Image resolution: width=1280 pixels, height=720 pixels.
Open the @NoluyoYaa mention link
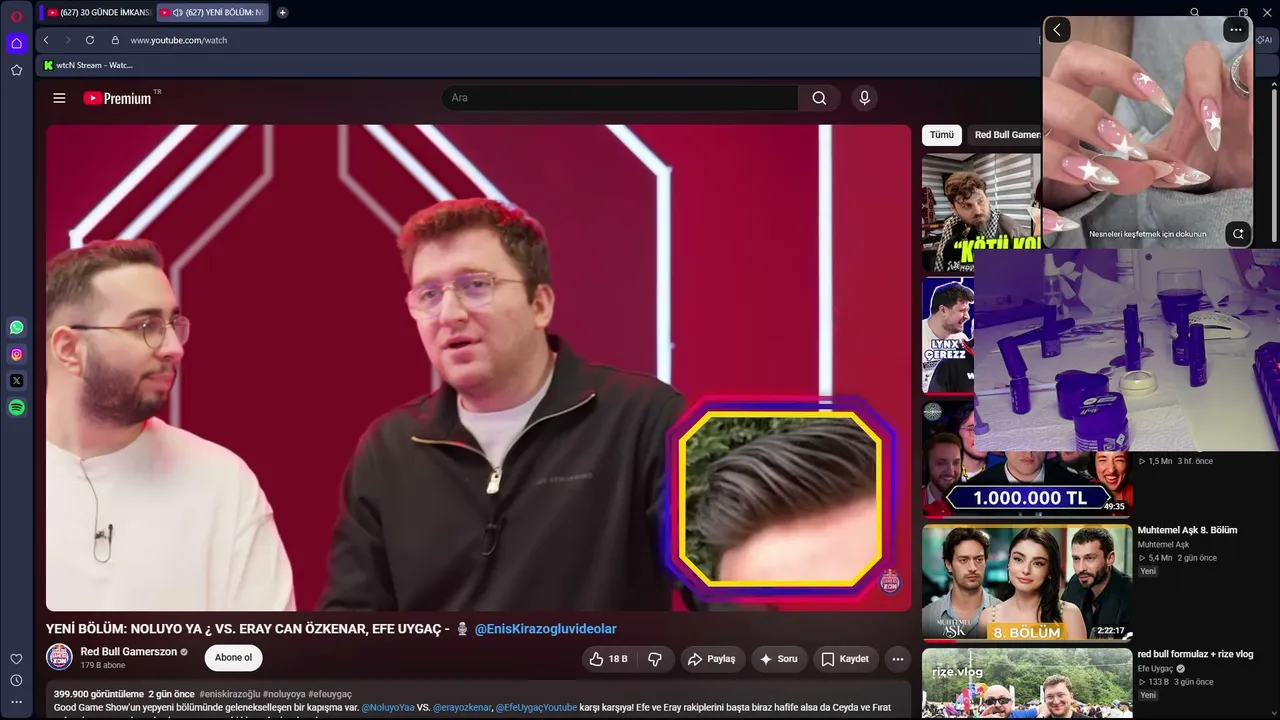[x=388, y=708]
